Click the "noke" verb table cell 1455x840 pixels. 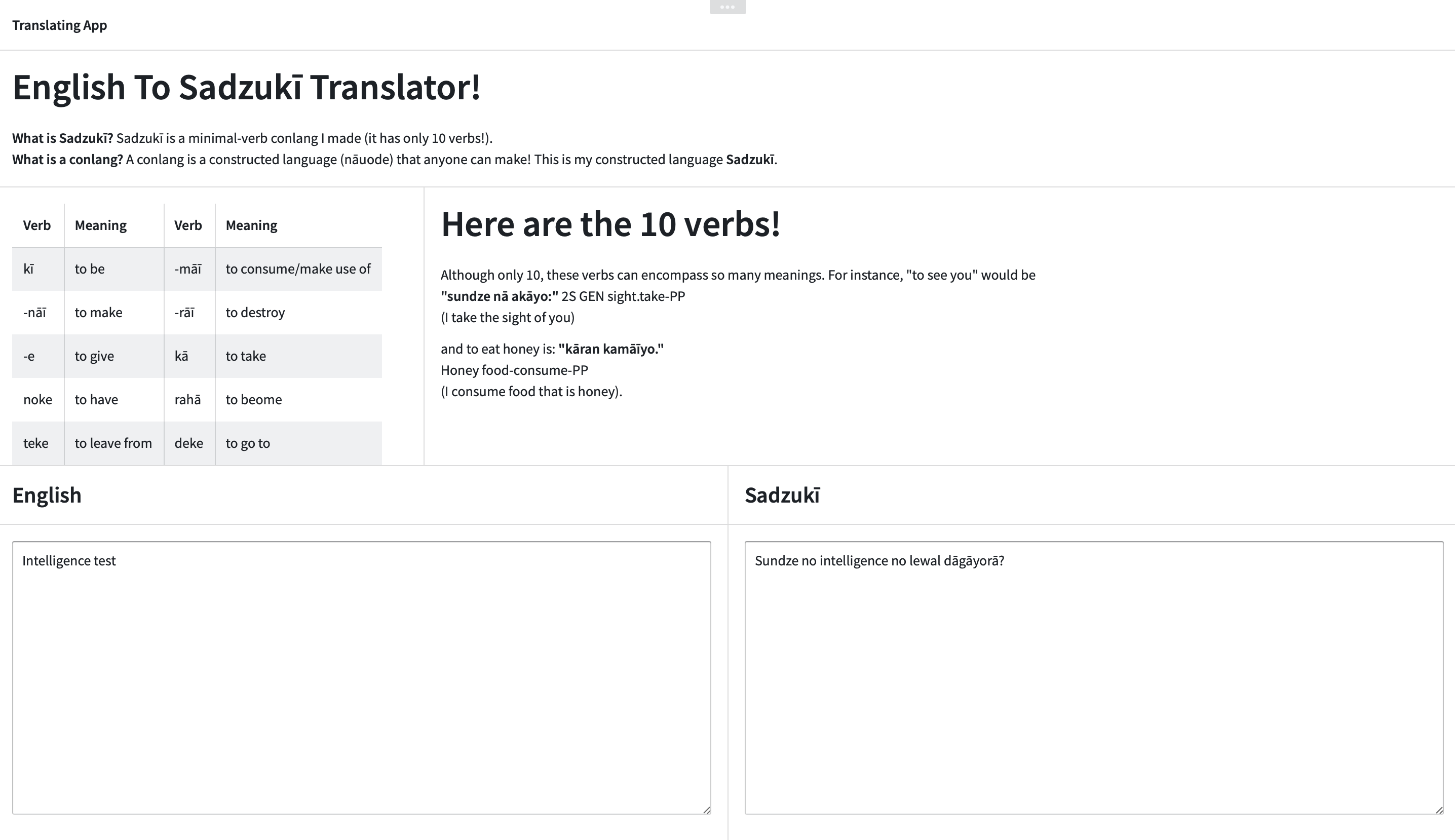coord(37,400)
